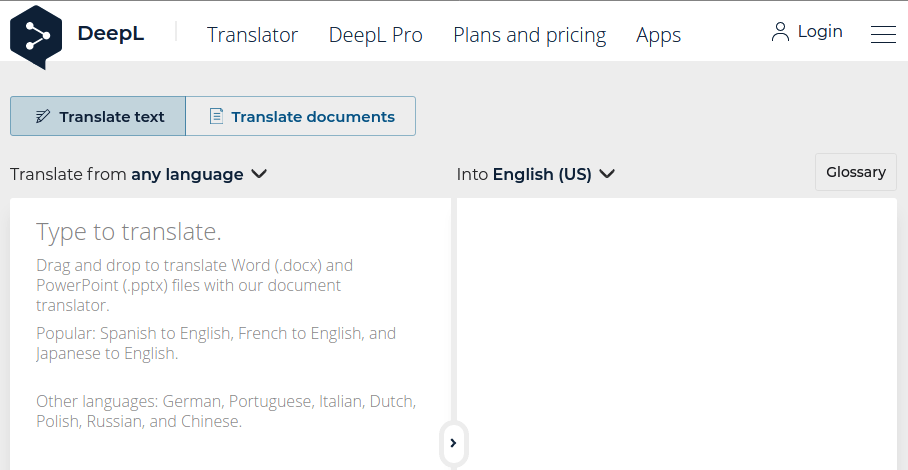Open the Apps navigation link

tap(658, 35)
